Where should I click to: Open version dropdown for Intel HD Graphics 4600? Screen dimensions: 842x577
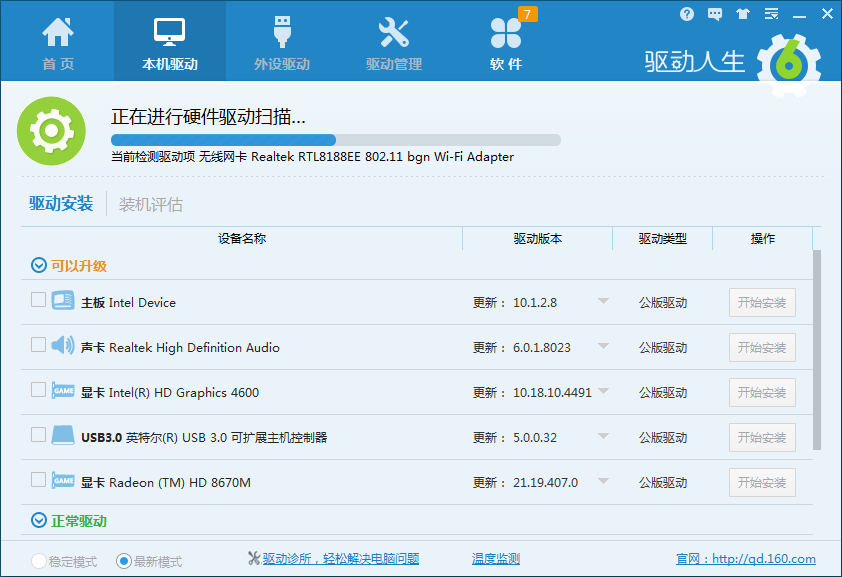coord(603,392)
